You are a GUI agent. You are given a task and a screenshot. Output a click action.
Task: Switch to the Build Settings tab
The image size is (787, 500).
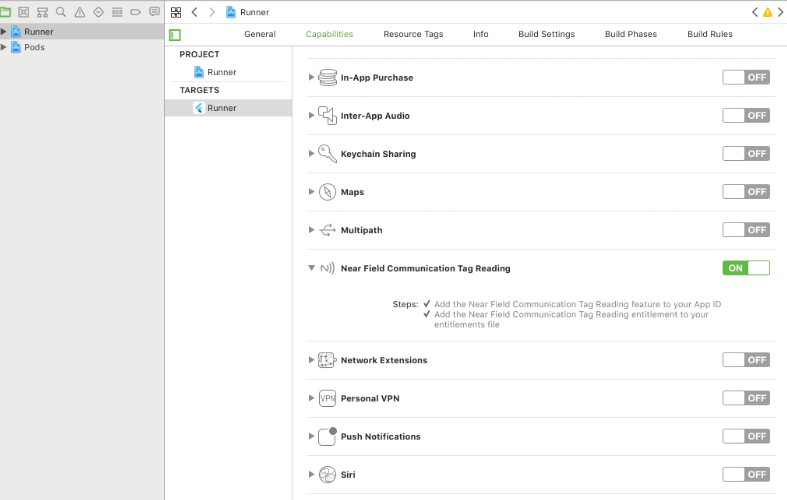(x=546, y=34)
